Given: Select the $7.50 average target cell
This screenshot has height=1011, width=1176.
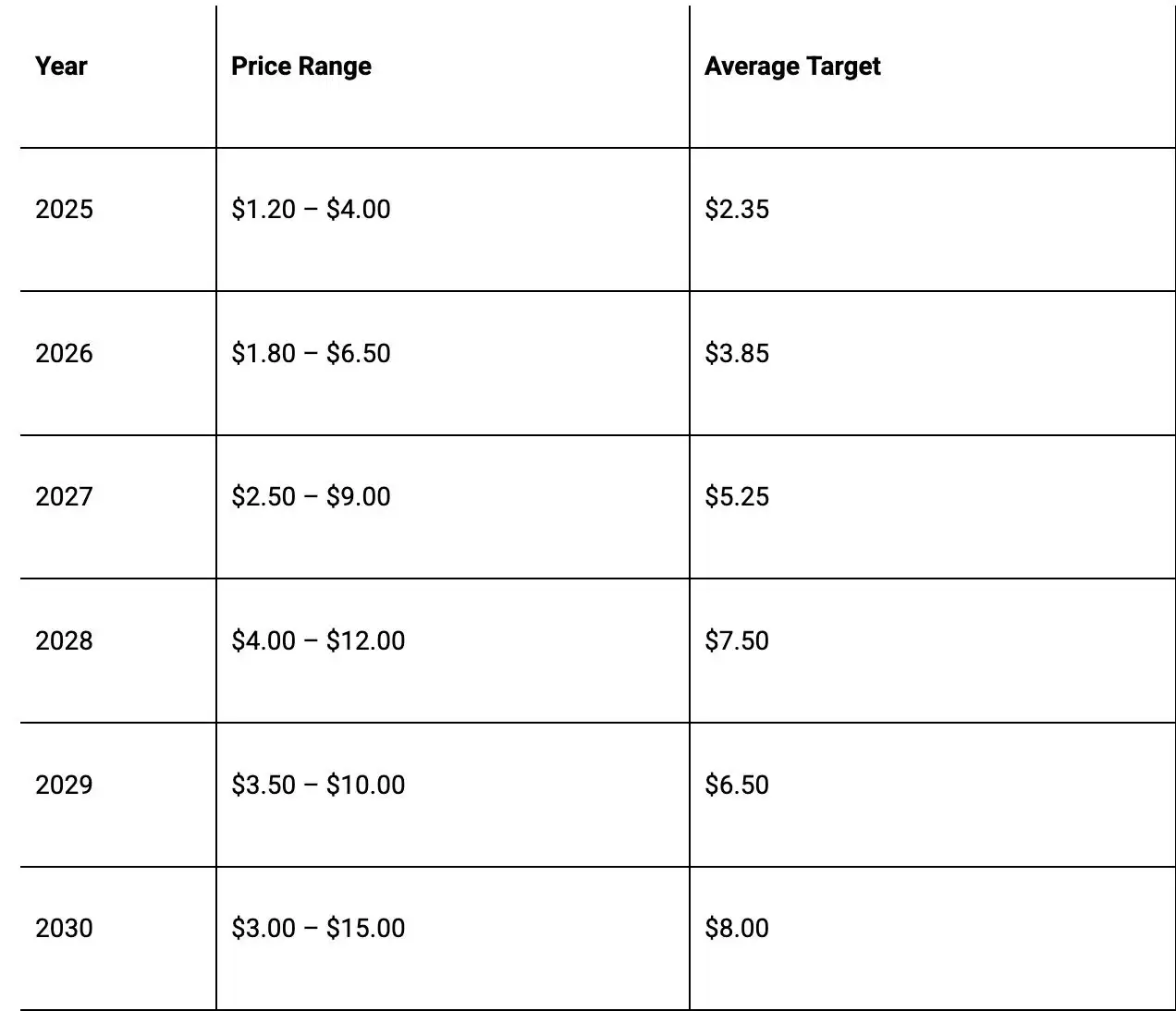Looking at the screenshot, I should point(737,640).
